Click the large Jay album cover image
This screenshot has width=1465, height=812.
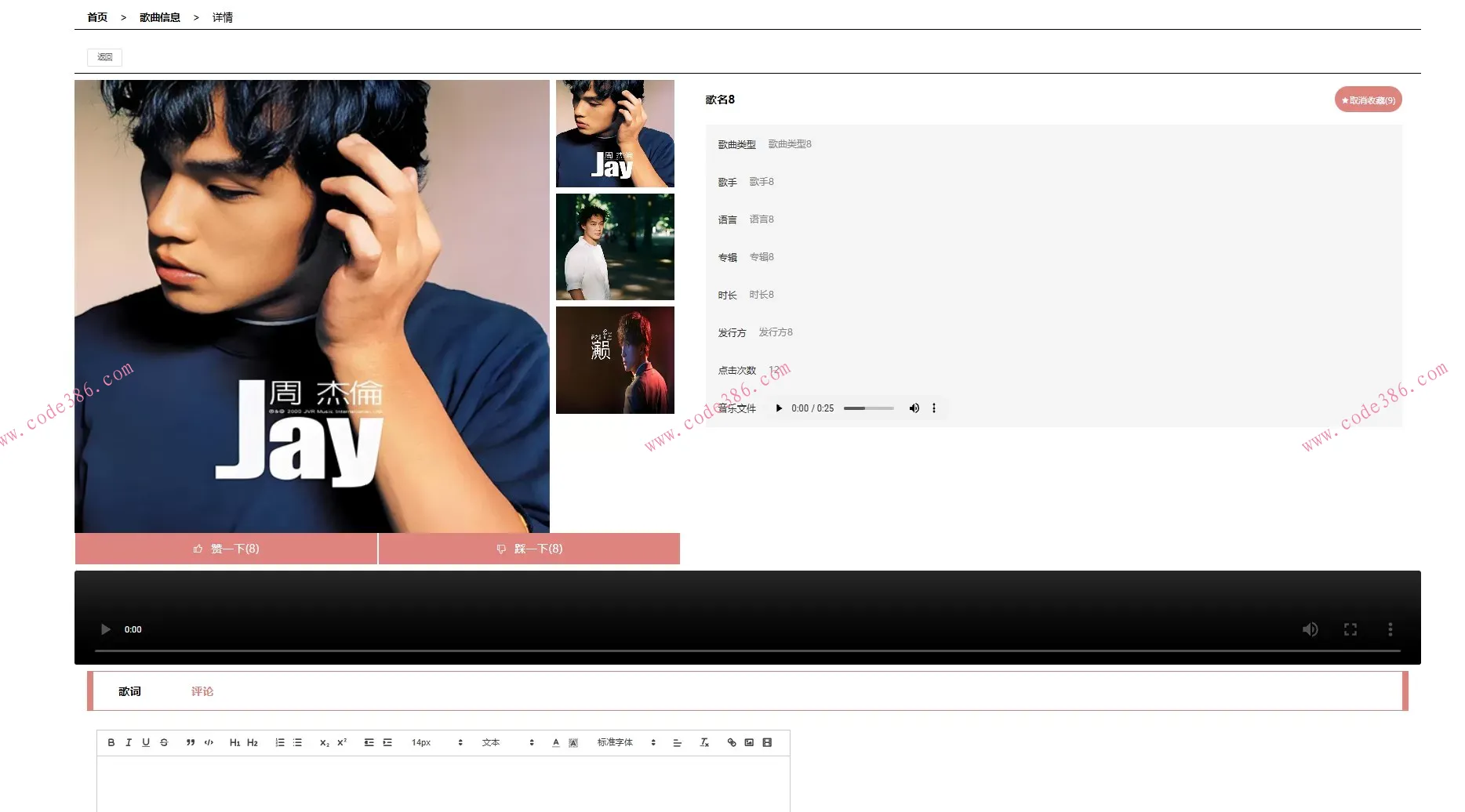(x=312, y=306)
